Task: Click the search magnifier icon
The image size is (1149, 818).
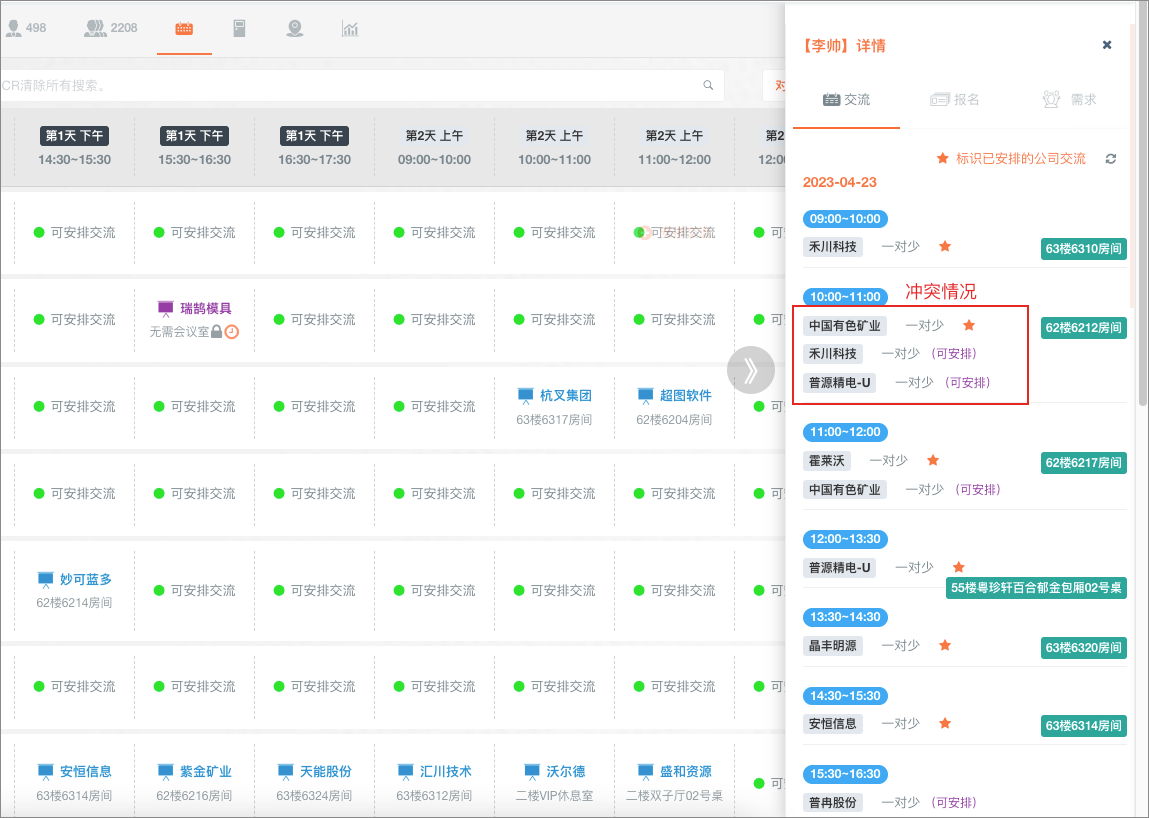Action: click(708, 85)
